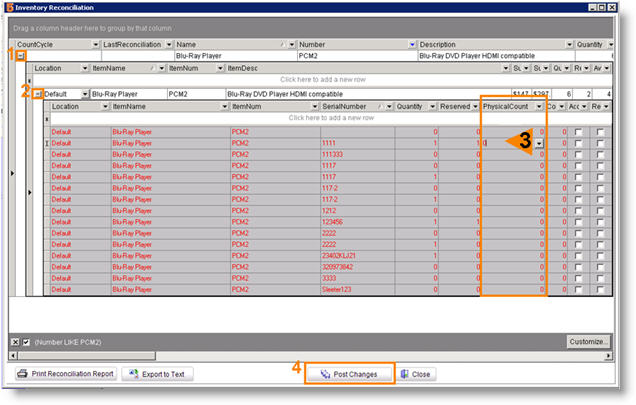Toggle first checkbox in serial 111333 row
Screen dimensions: 636x405
click(x=578, y=155)
